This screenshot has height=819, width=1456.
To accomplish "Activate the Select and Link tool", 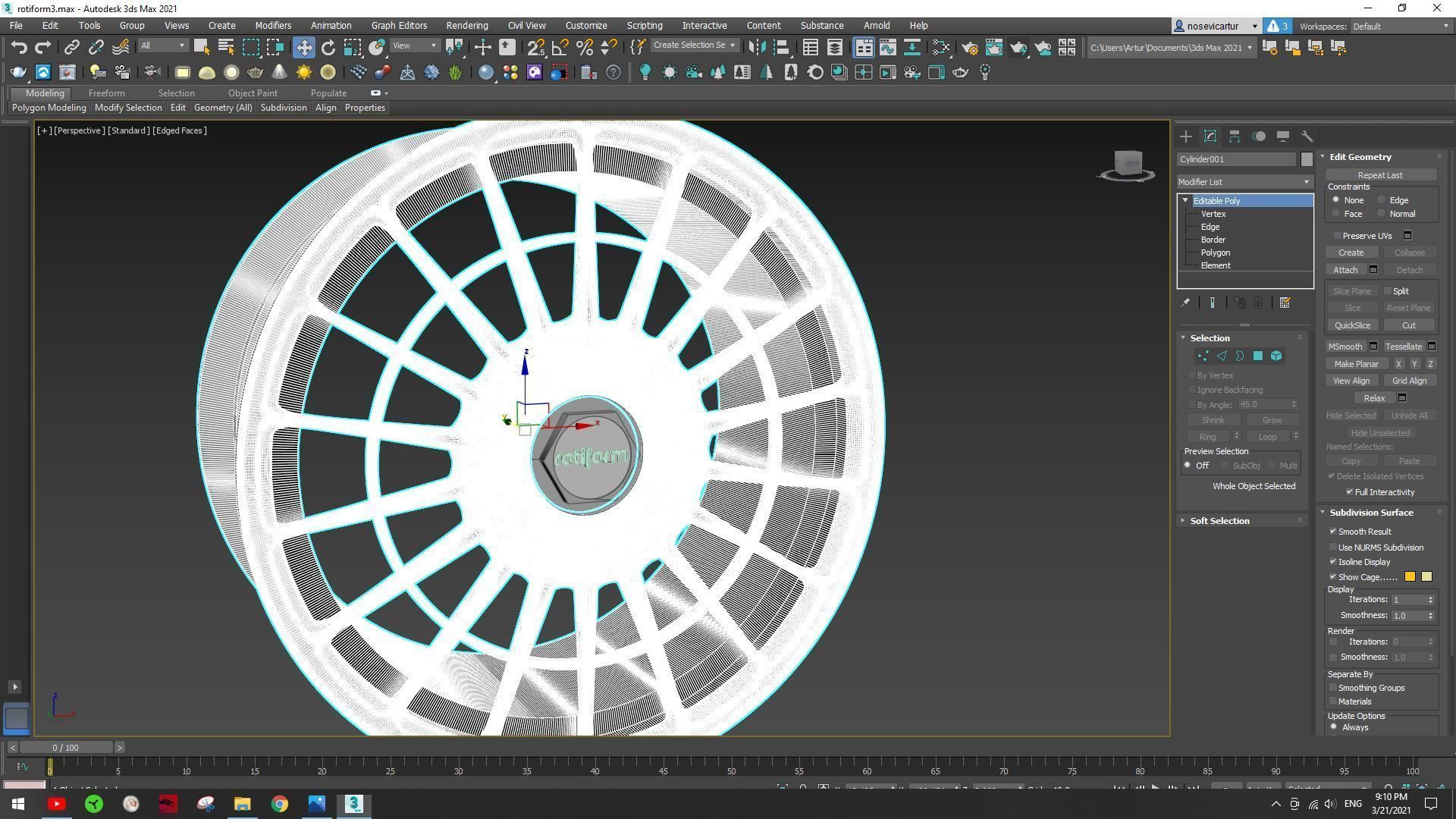I will coord(71,47).
